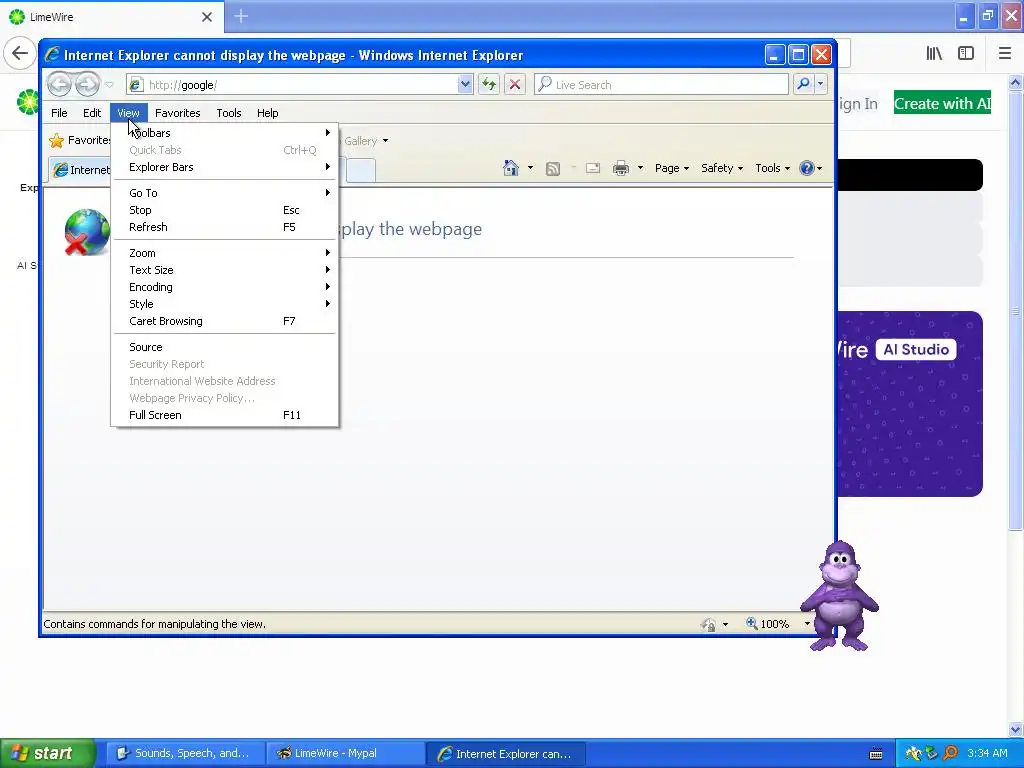Expand the Gallery dropdown in favorites bar
This screenshot has width=1024, height=768.
[x=385, y=141]
